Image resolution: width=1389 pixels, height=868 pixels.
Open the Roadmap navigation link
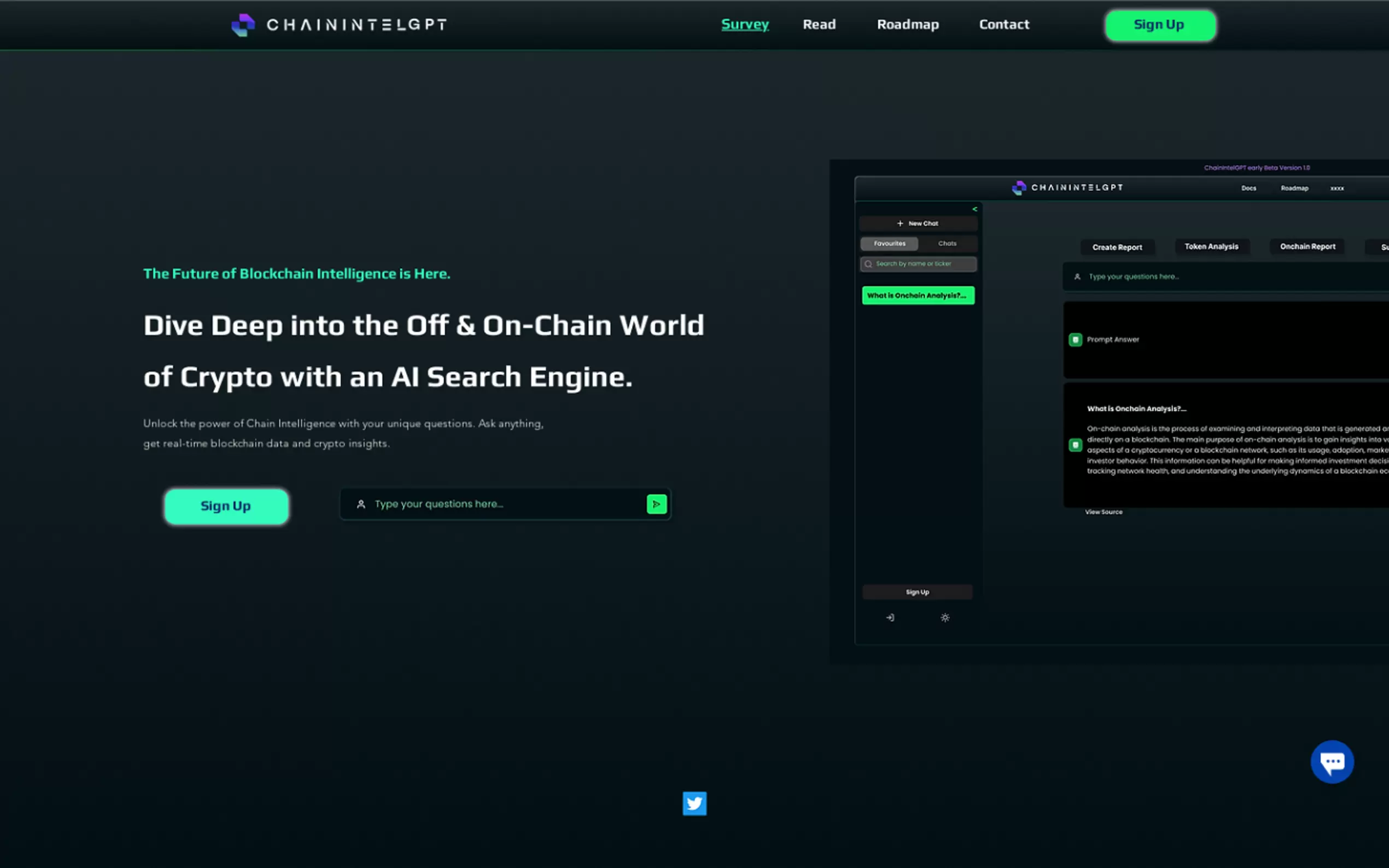pyautogui.click(x=907, y=25)
